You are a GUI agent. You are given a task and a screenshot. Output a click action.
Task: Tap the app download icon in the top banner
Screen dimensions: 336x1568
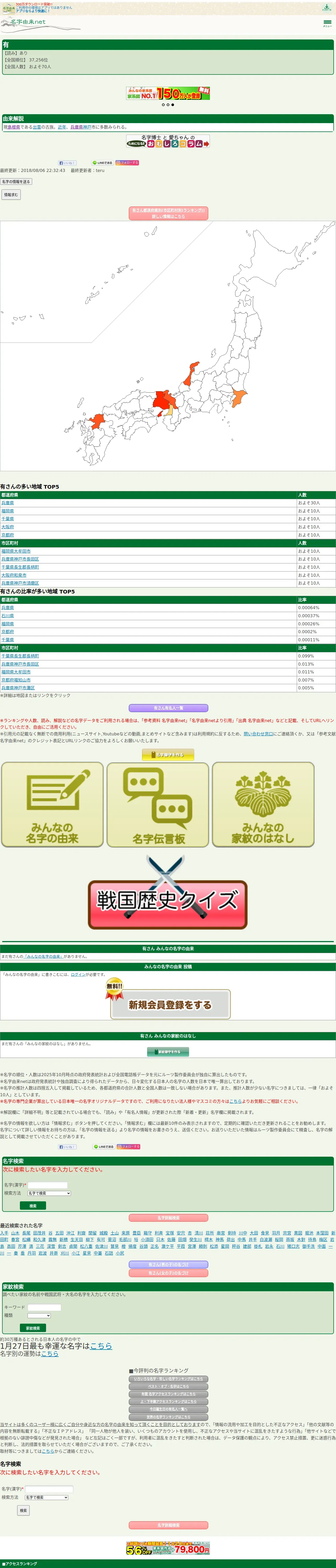click(x=326, y=7)
